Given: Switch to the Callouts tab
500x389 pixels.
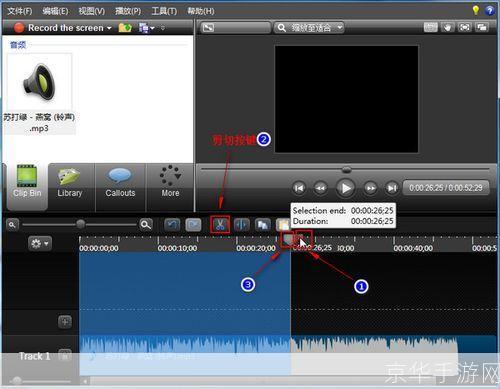Looking at the screenshot, I should pos(120,182).
